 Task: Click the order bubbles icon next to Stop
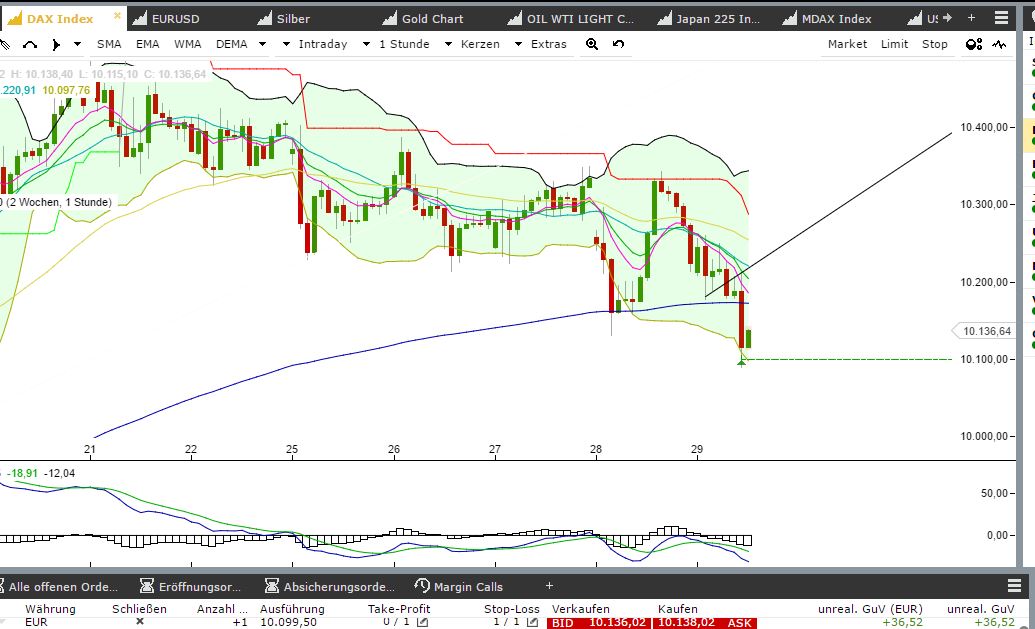pyautogui.click(x=972, y=44)
